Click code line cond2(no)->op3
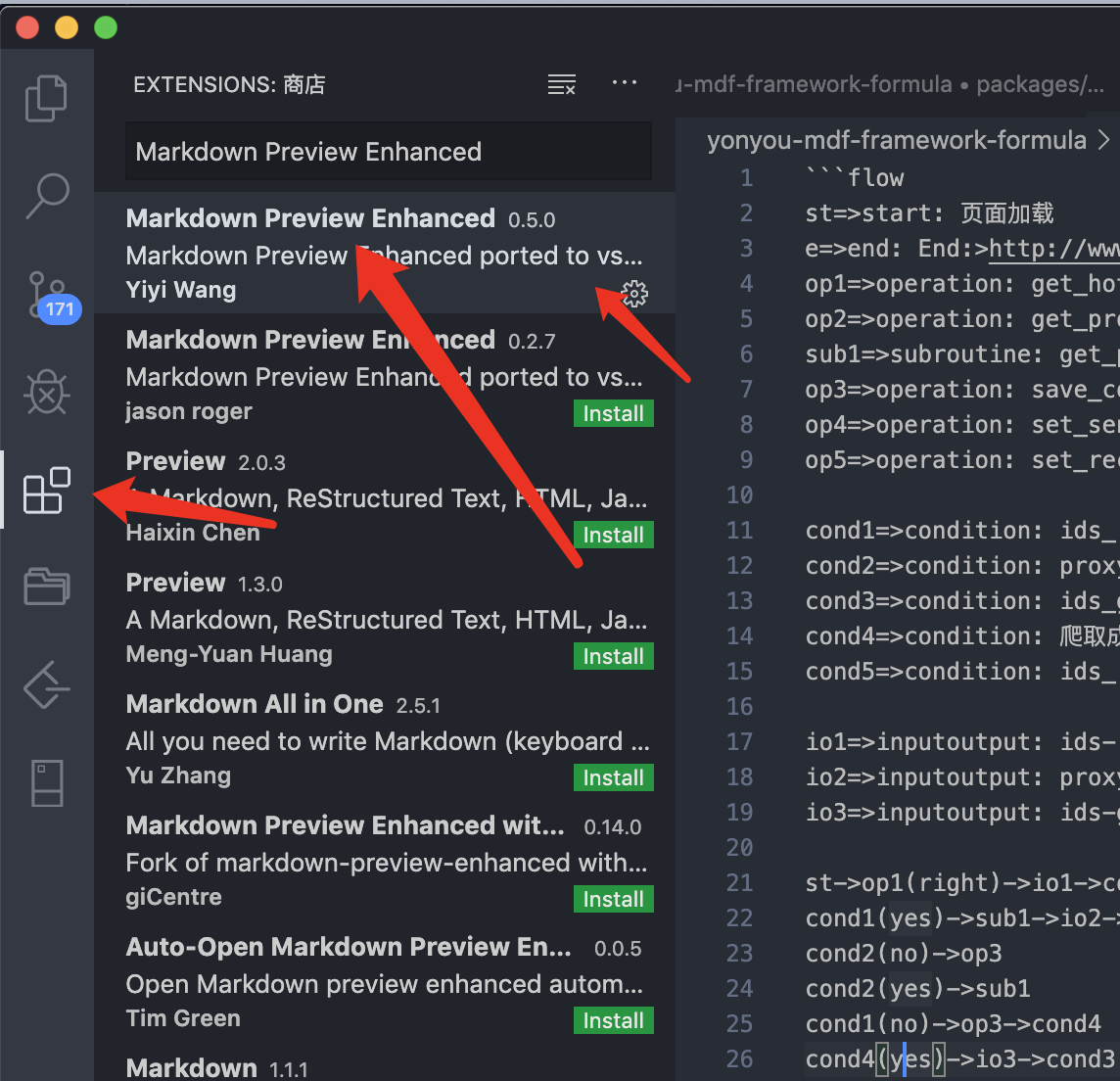The height and width of the screenshot is (1081, 1120). 904,953
